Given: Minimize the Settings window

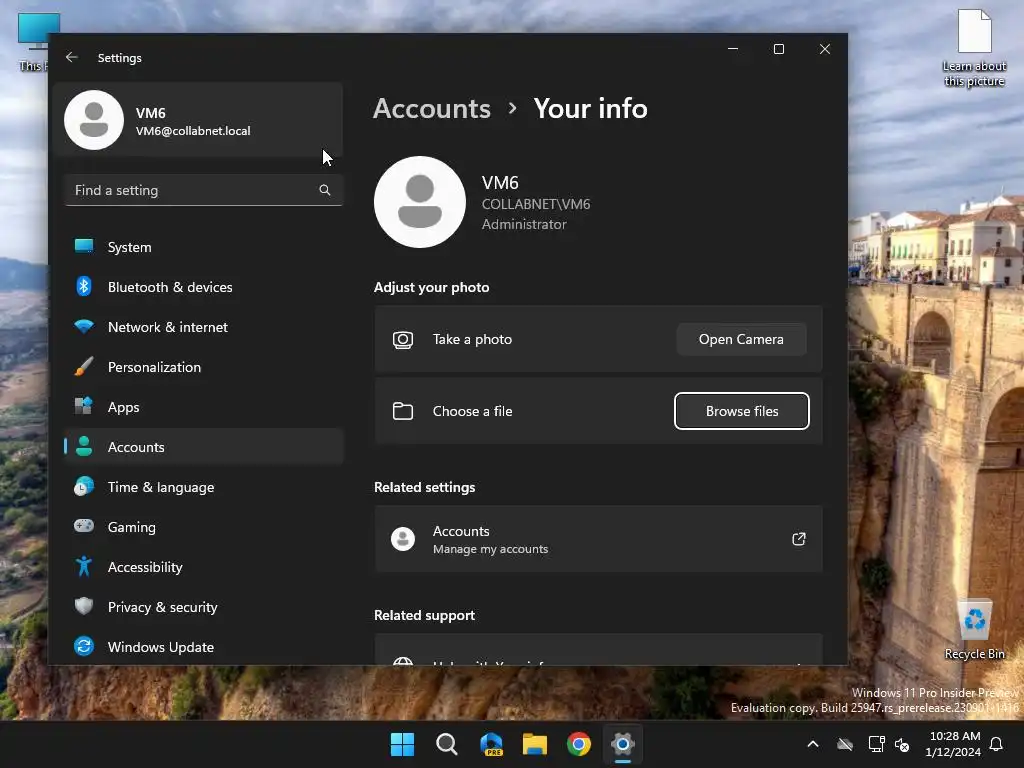Looking at the screenshot, I should 733,49.
